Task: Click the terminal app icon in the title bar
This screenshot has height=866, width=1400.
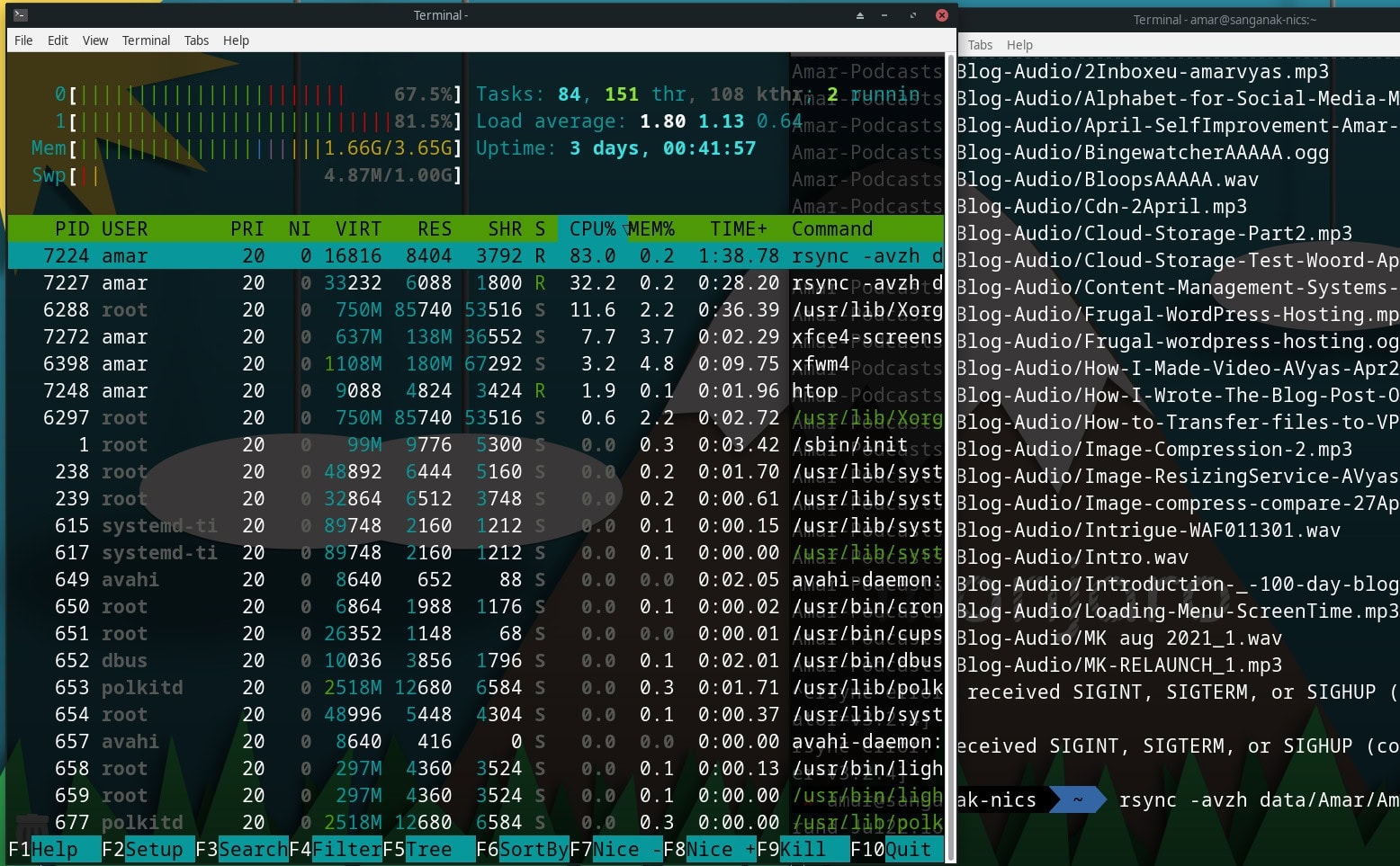Action: pyautogui.click(x=21, y=15)
